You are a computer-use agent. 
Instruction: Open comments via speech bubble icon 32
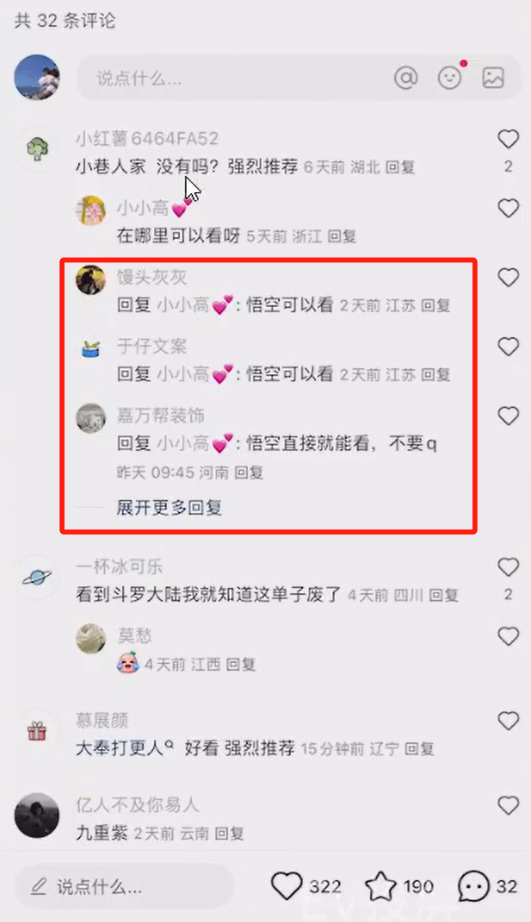coord(473,886)
